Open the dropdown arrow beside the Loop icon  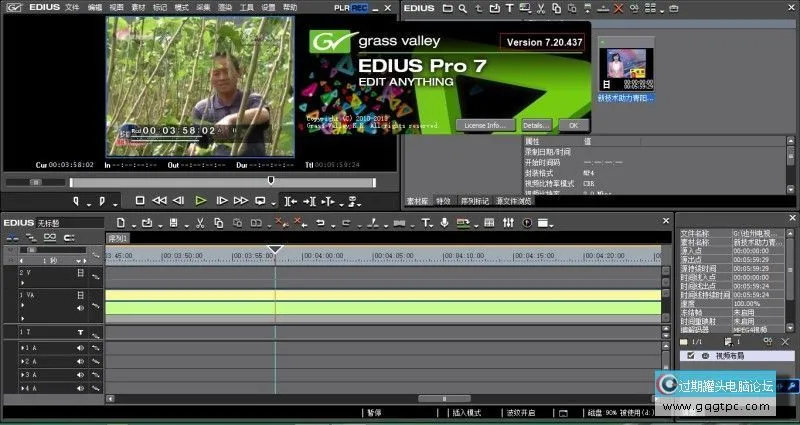[x=273, y=205]
